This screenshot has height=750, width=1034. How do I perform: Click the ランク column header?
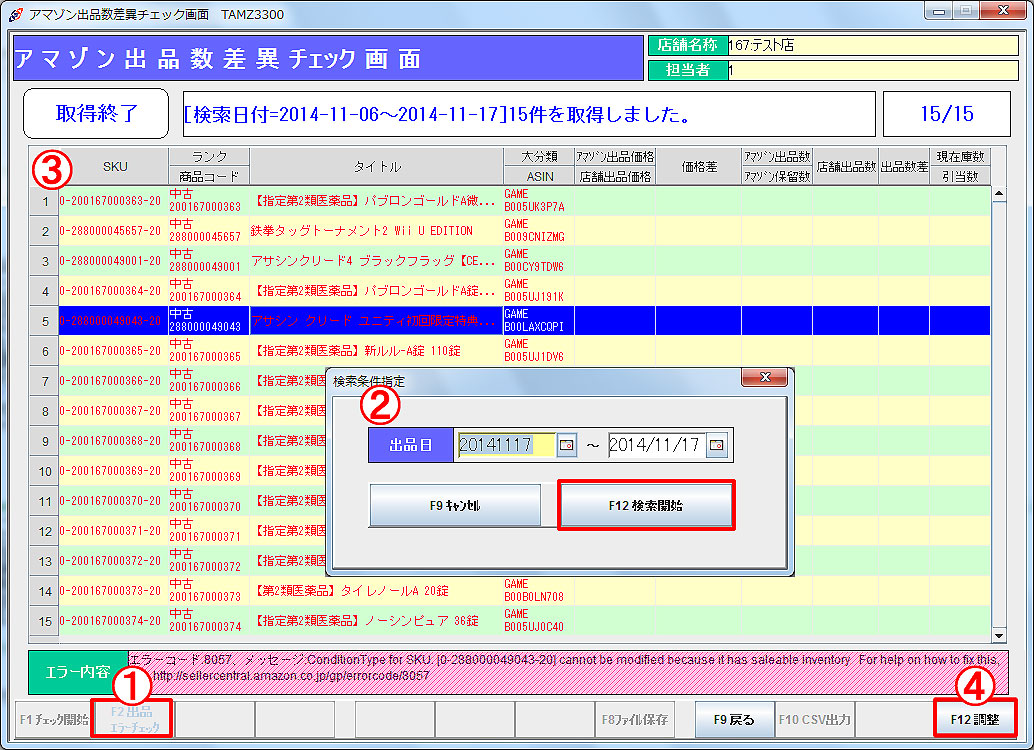[209, 156]
